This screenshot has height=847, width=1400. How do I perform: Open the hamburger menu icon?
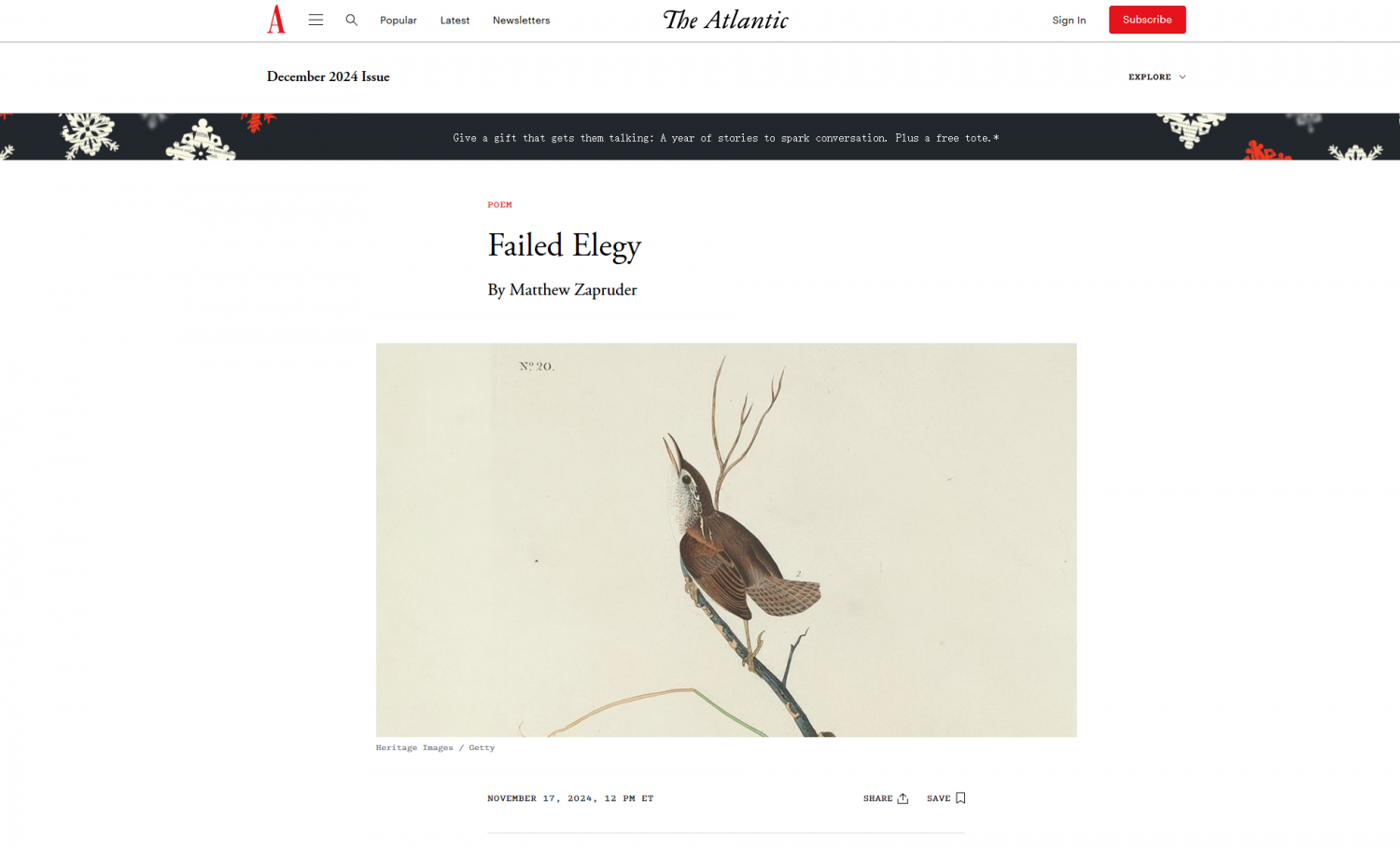[315, 20]
